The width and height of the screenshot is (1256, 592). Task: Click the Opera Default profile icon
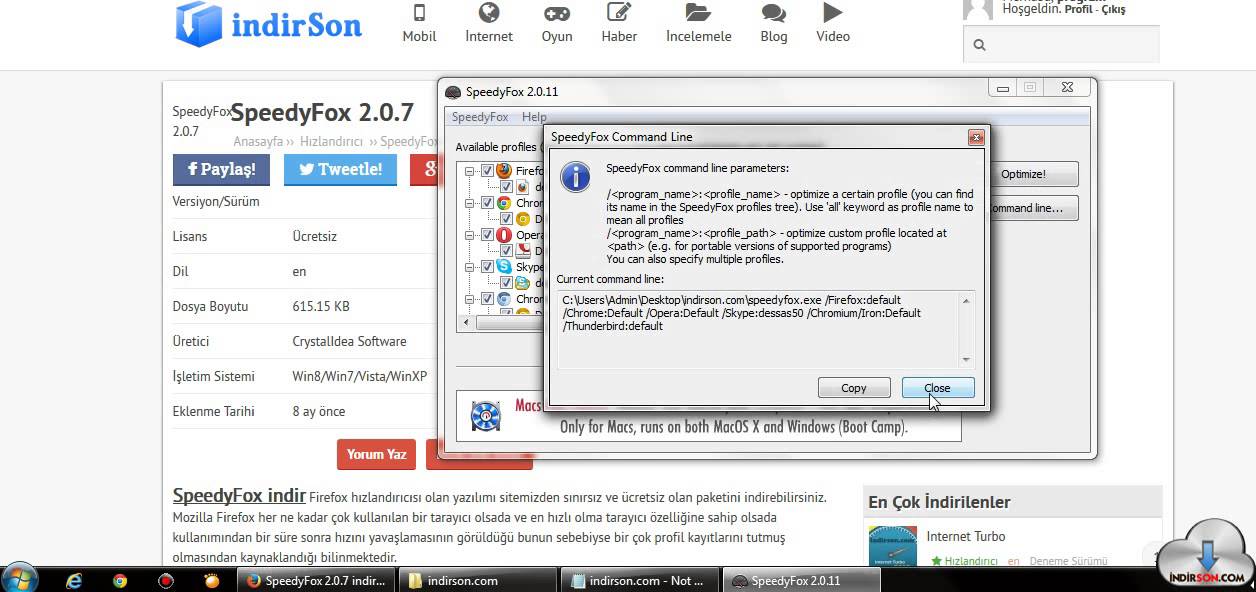524,251
